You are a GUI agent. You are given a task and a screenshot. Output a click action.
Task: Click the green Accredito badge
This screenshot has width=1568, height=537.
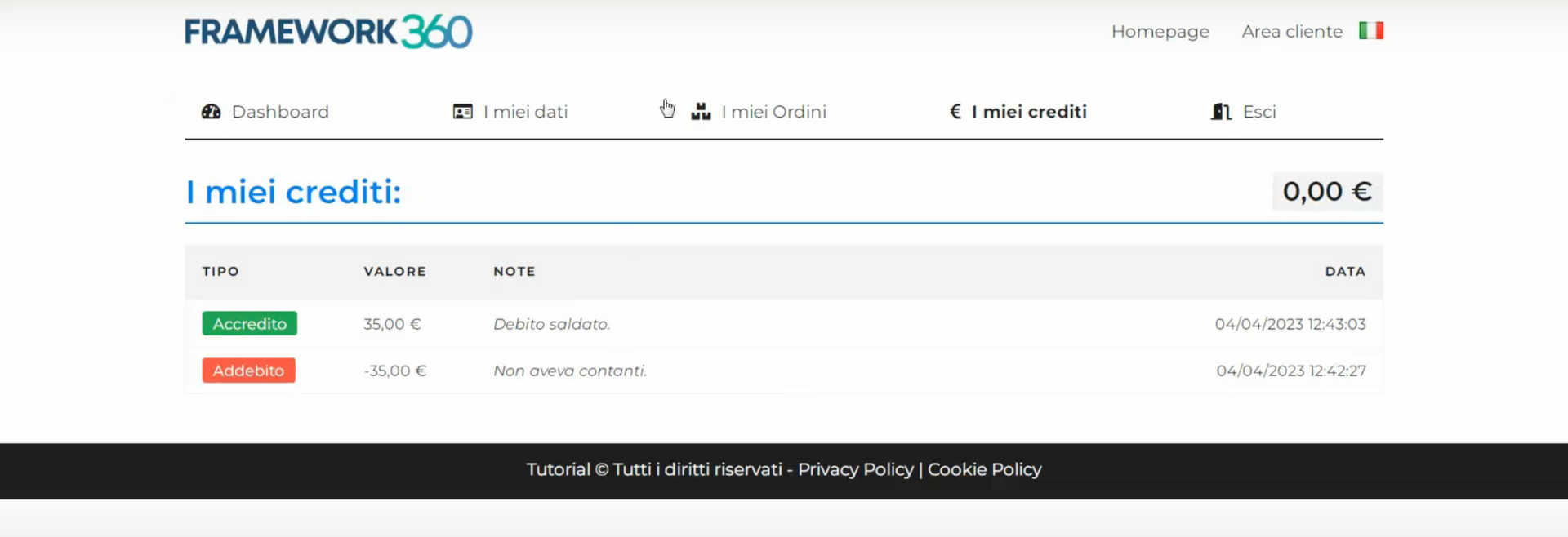tap(249, 323)
